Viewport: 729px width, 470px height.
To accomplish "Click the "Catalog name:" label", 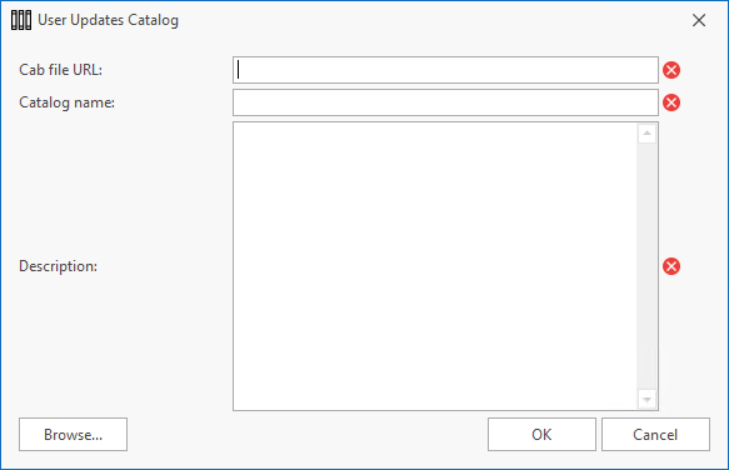I will pyautogui.click(x=67, y=102).
